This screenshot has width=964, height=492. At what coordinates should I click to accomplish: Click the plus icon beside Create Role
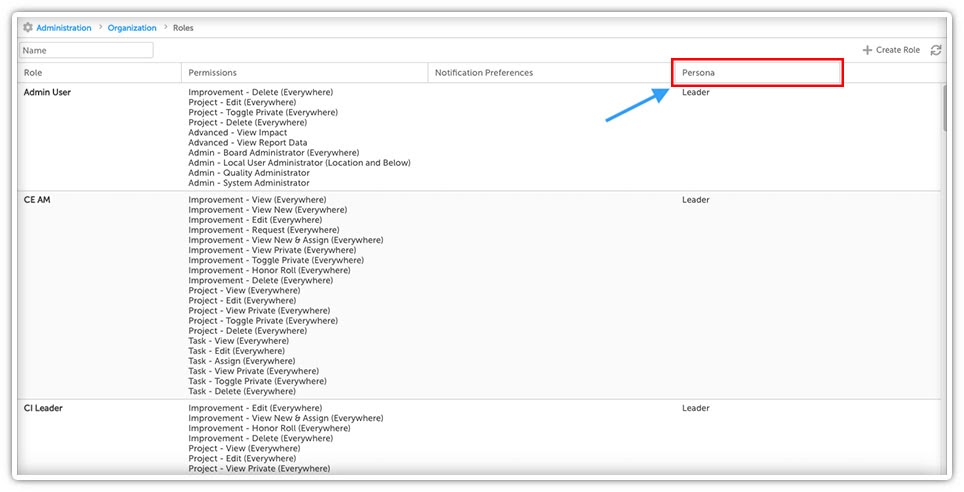(867, 50)
